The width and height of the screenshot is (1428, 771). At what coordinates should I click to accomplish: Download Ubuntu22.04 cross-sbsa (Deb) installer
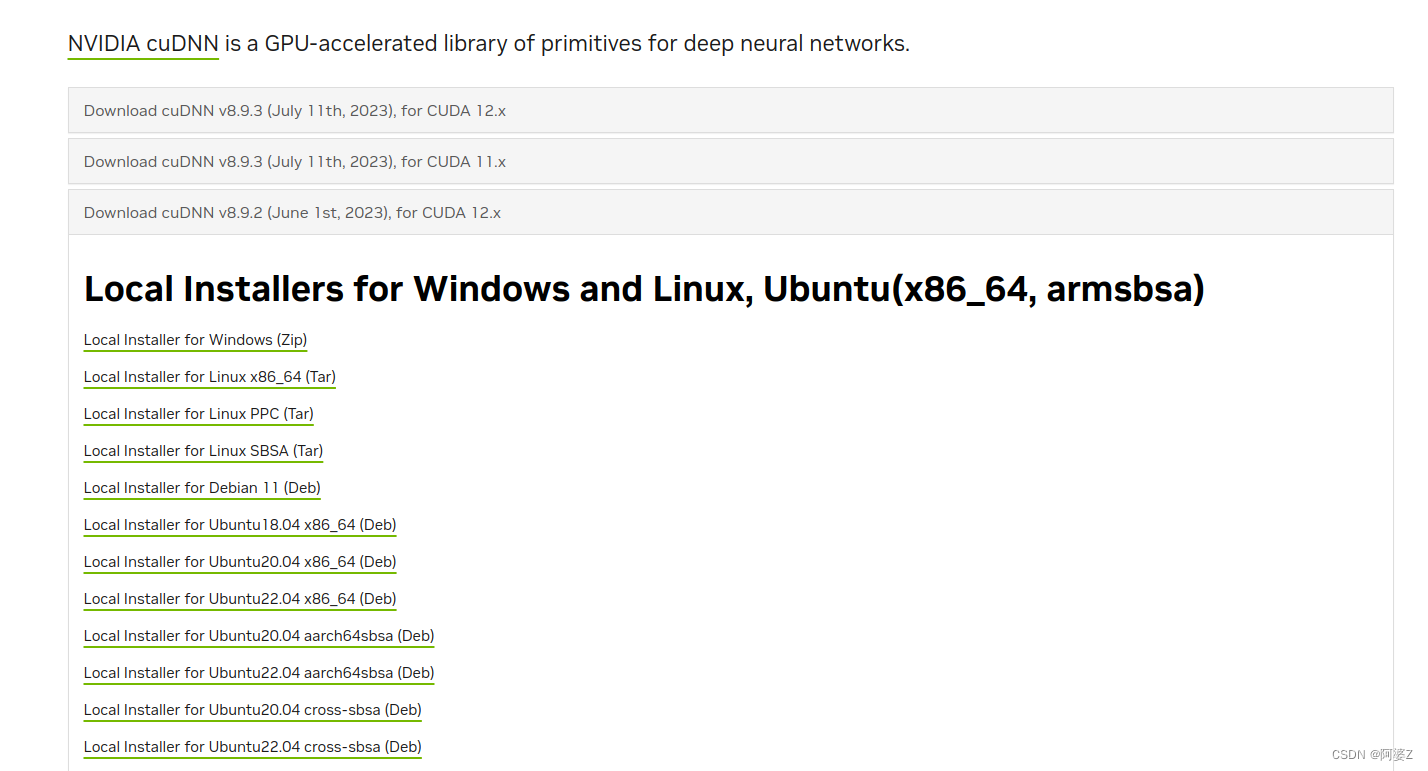[253, 747]
